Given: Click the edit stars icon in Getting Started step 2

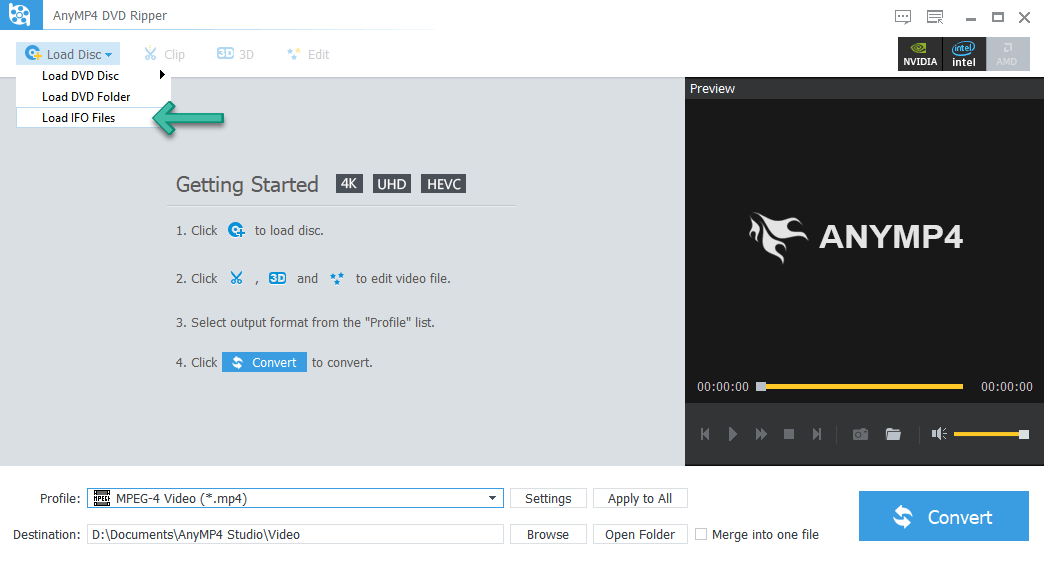Looking at the screenshot, I should [x=337, y=278].
